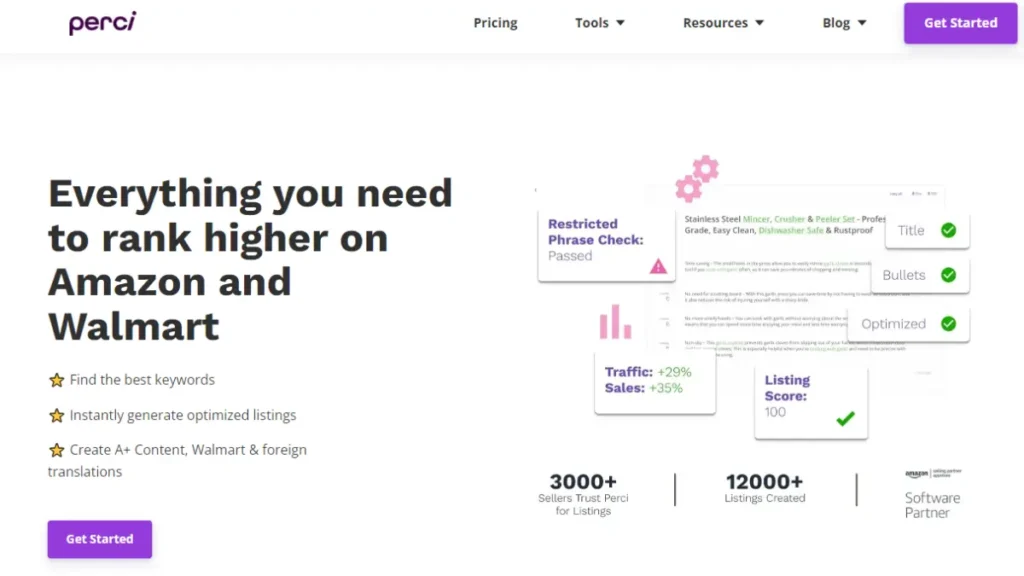This screenshot has height=576, width=1024.
Task: Click the Perci logo
Action: click(103, 23)
